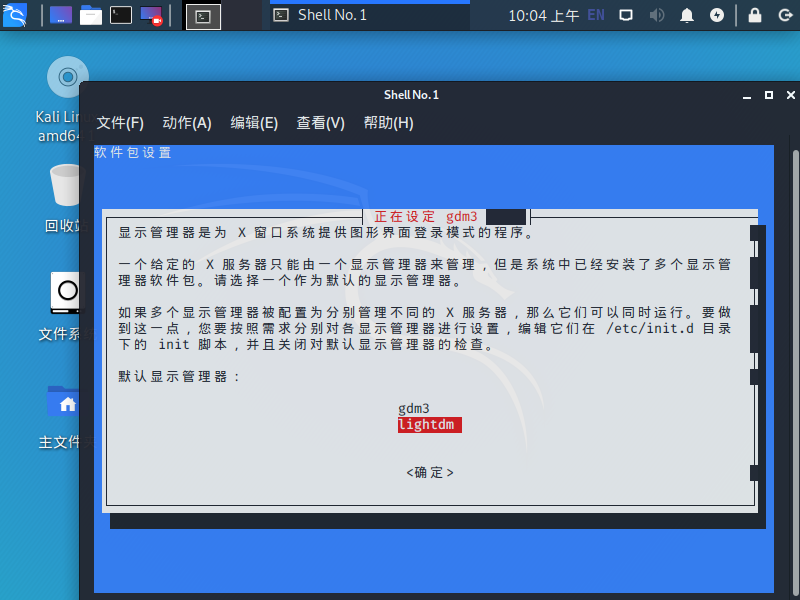
Task: Click the lock screen icon
Action: (x=755, y=15)
